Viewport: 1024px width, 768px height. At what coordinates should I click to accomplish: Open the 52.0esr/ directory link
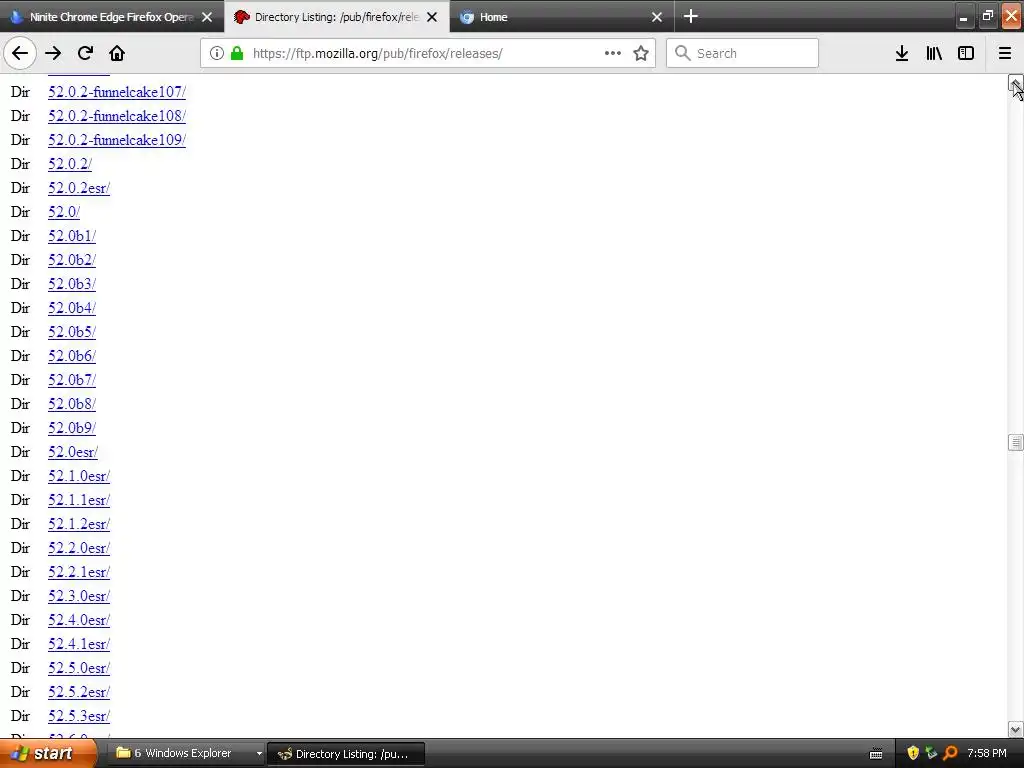coord(72,452)
